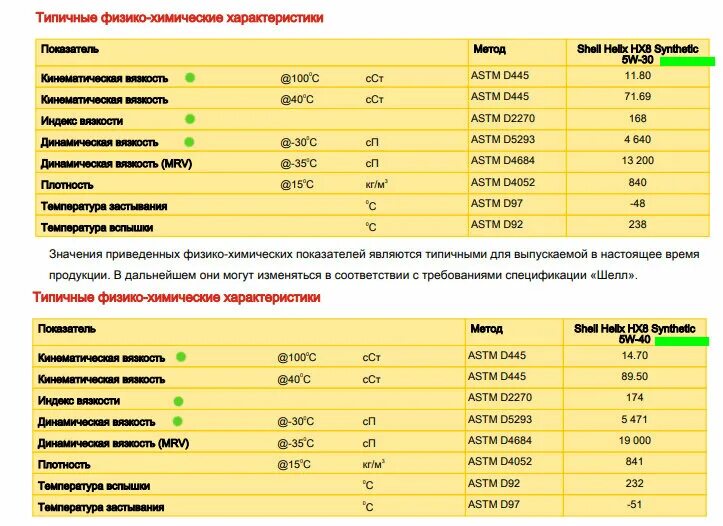Image resolution: width=723 pixels, height=526 pixels.
Task: Click "Метод" header in the 5W-40 table
Action: point(486,329)
